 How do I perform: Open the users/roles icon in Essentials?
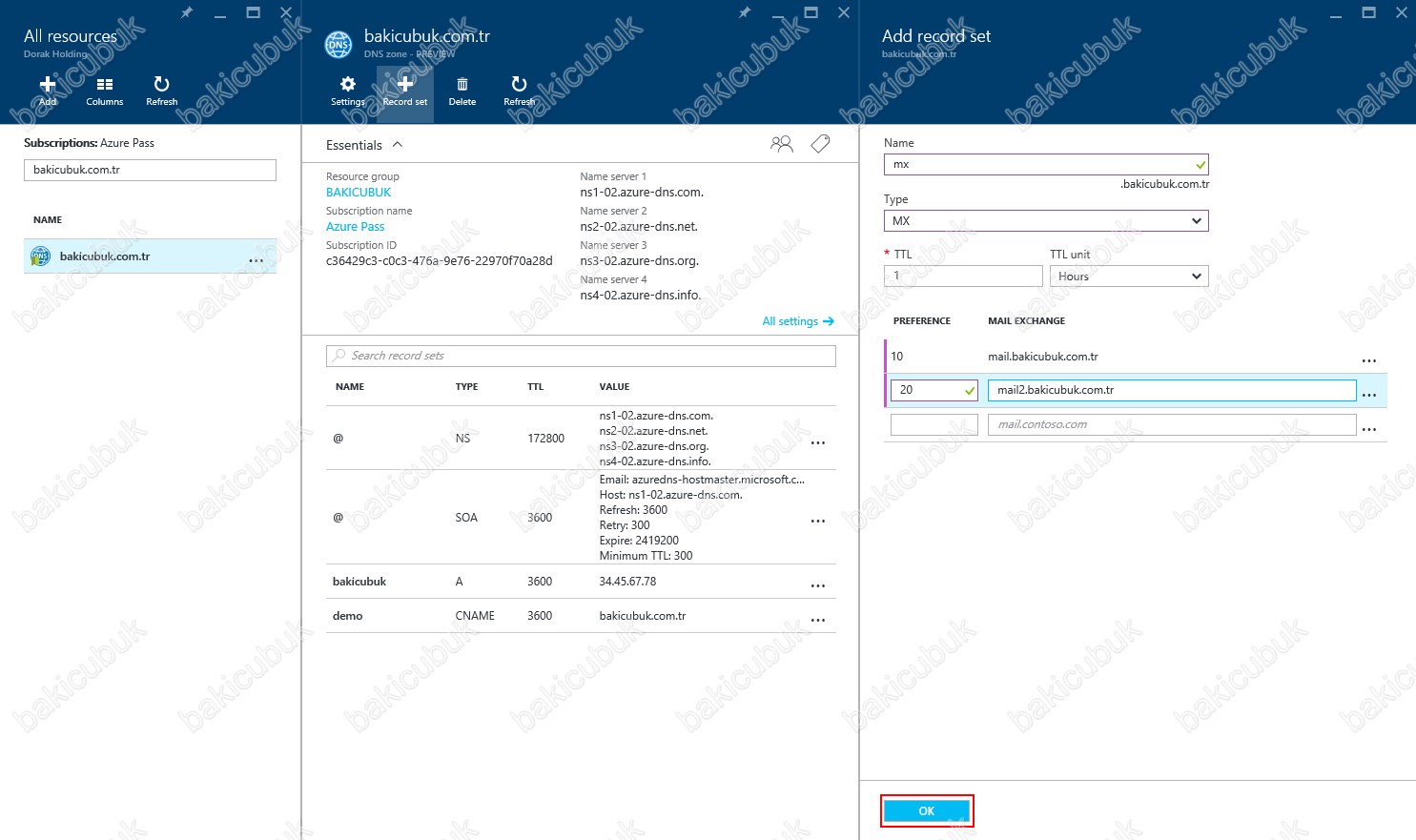point(781,144)
